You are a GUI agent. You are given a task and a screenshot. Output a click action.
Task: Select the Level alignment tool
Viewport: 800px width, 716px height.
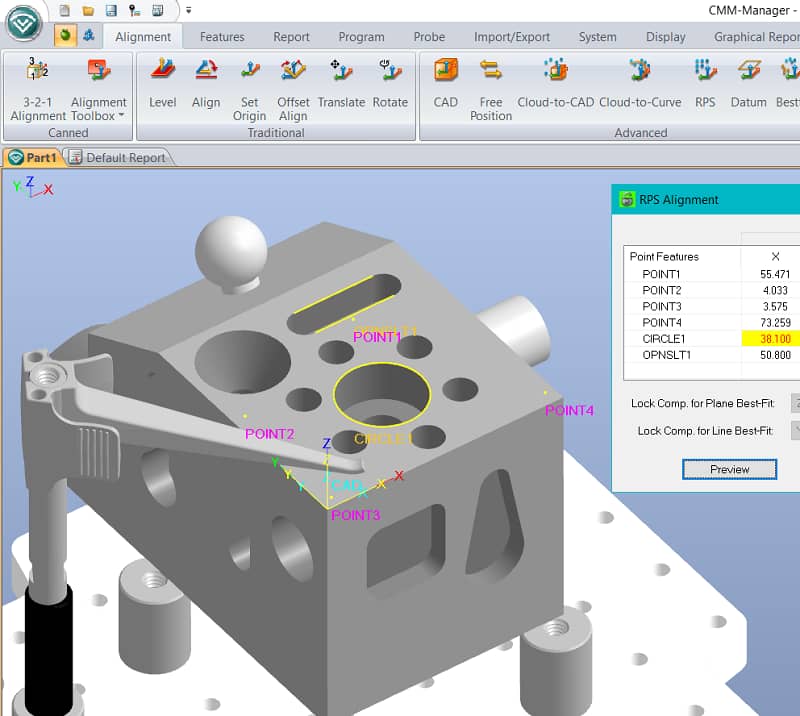pos(162,72)
